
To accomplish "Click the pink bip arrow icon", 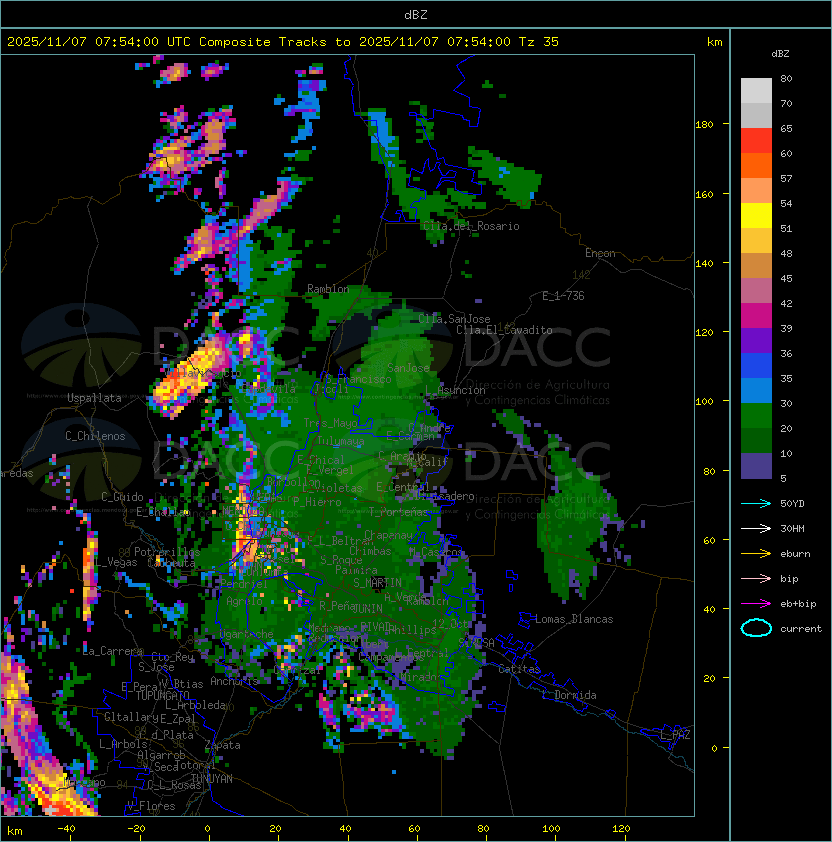I will click(x=756, y=578).
